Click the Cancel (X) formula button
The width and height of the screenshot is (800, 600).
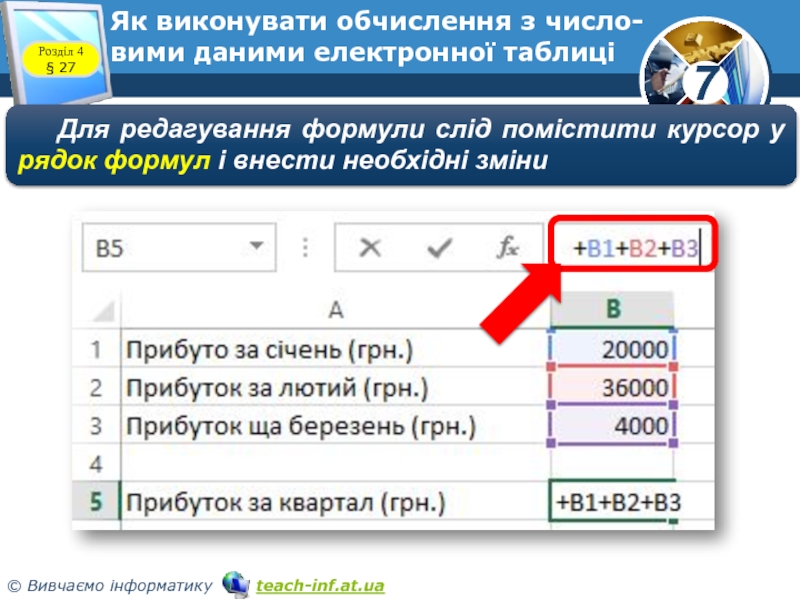pyautogui.click(x=370, y=248)
